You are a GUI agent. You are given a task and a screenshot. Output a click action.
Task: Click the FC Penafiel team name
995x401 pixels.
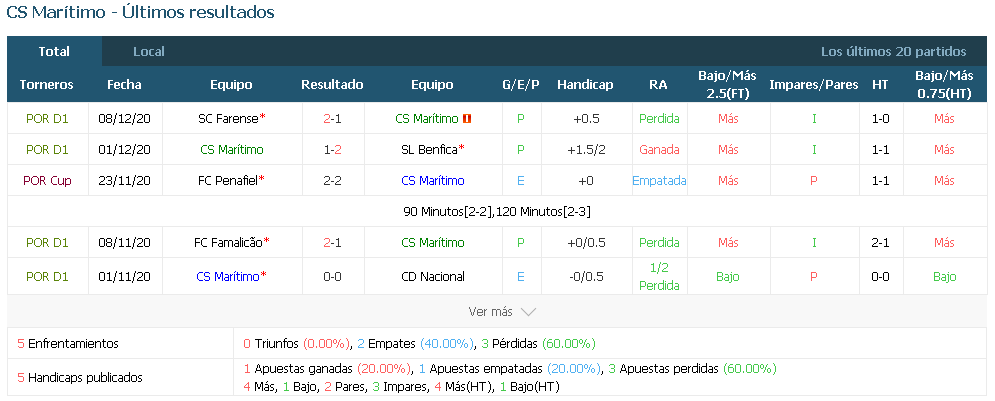click(x=228, y=181)
